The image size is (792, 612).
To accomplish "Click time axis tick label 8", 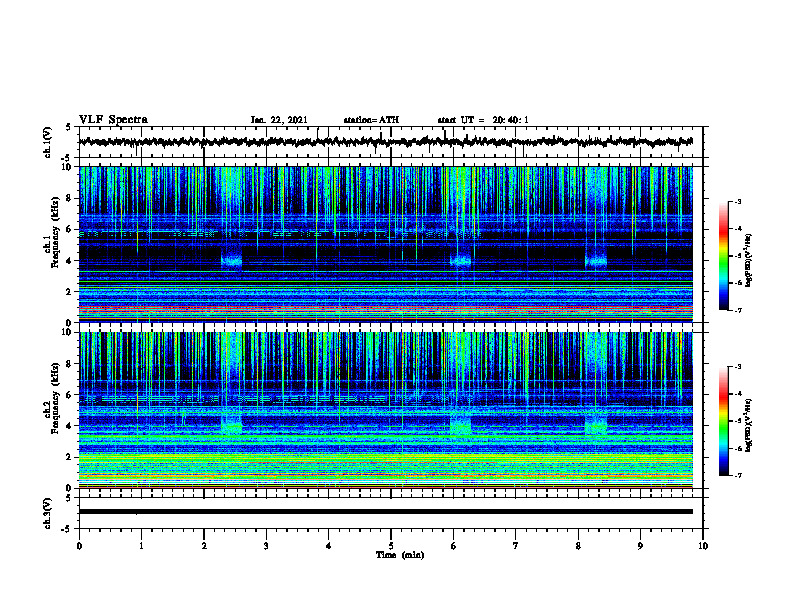I will 578,546.
